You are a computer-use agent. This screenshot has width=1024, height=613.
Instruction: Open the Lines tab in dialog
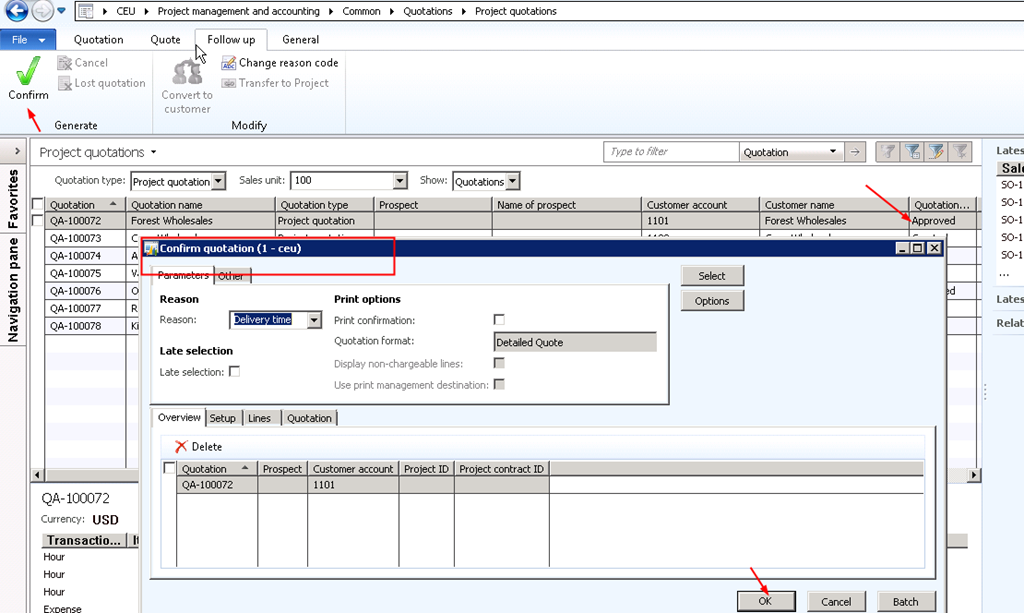(259, 418)
